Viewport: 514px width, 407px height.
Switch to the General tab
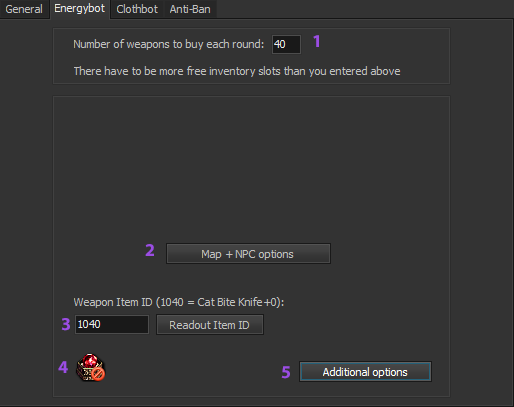click(x=24, y=9)
